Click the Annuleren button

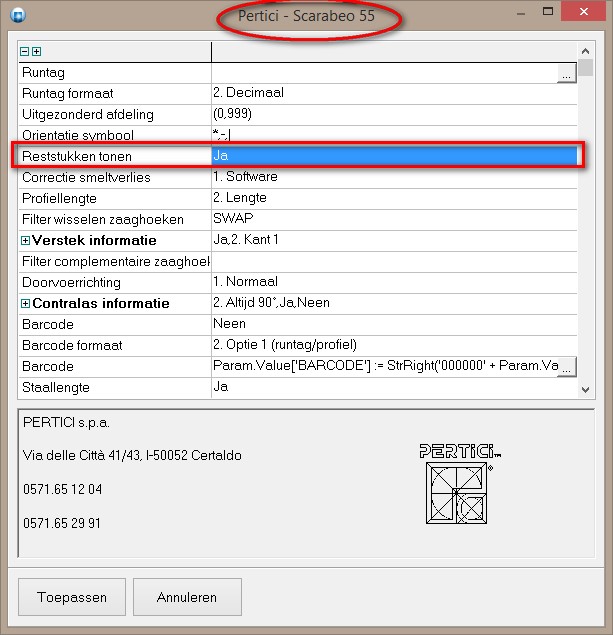tap(187, 597)
